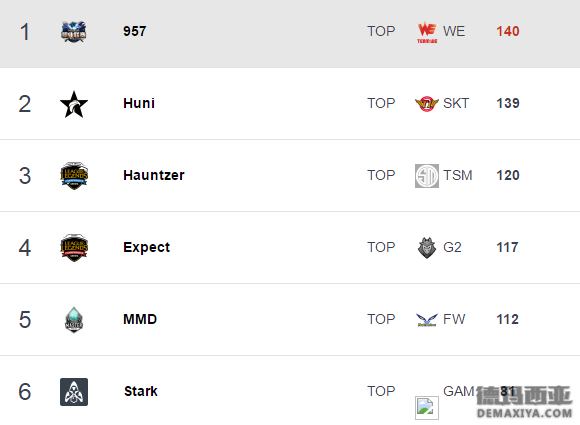The height and width of the screenshot is (425, 580).
Task: Click the star league icon beside Huni
Action: (74, 104)
